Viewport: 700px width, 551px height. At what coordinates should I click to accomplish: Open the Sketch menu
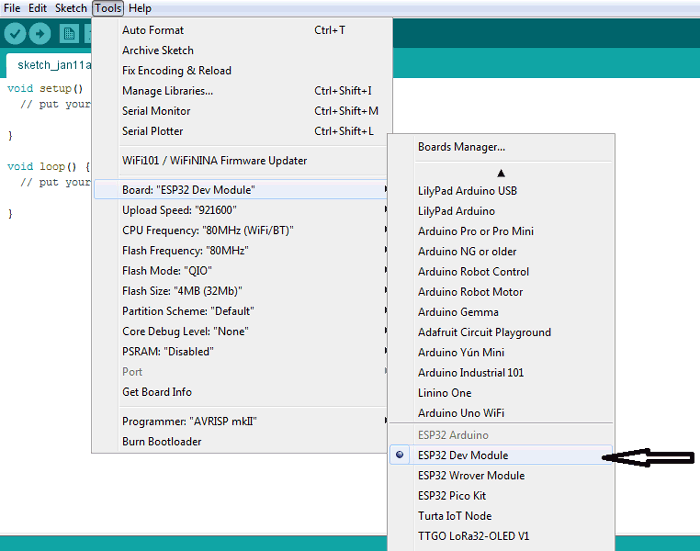point(71,8)
